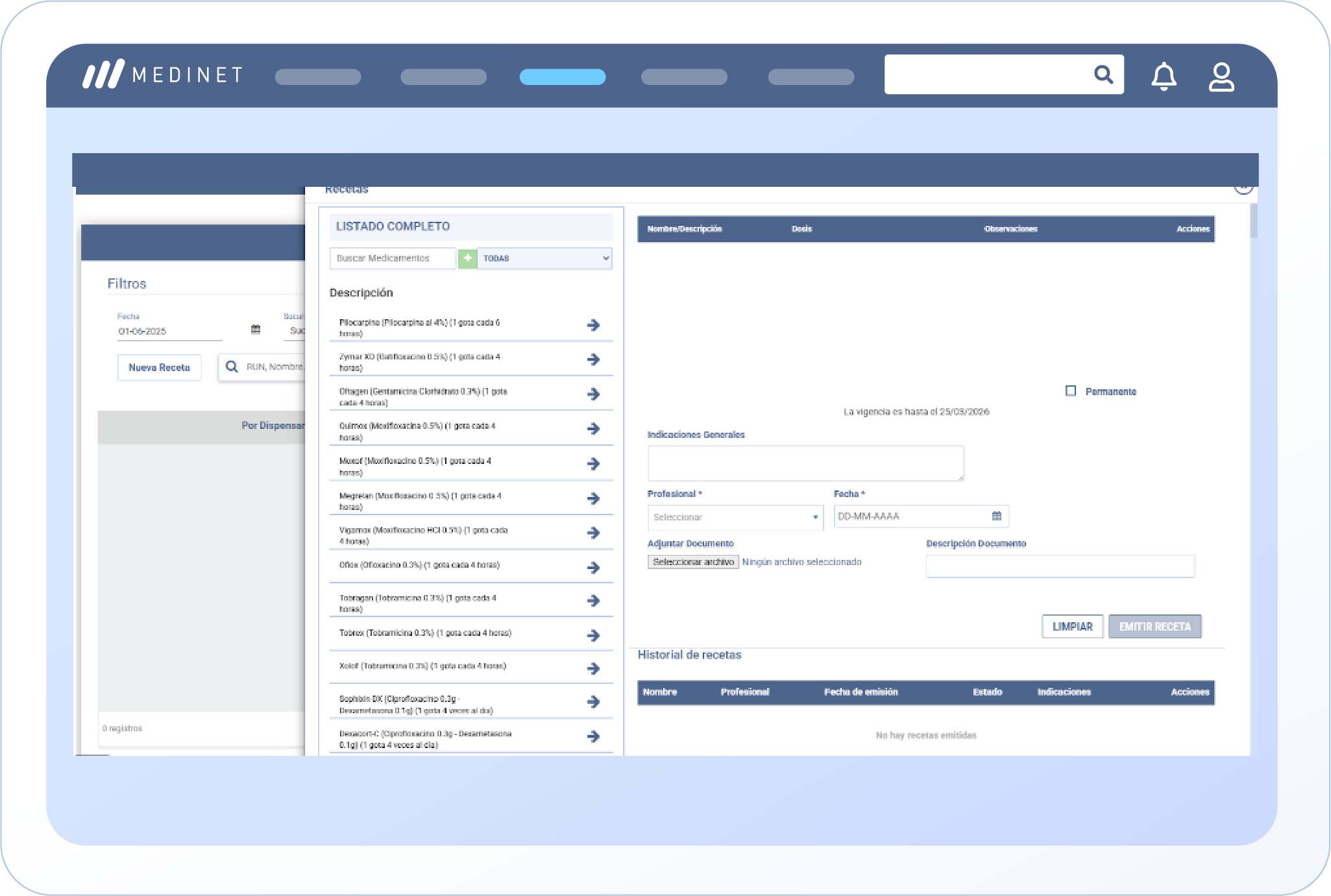Image resolution: width=1331 pixels, height=896 pixels.
Task: Click the vertical scrollbar of the Recetas panel
Action: tap(1254, 221)
